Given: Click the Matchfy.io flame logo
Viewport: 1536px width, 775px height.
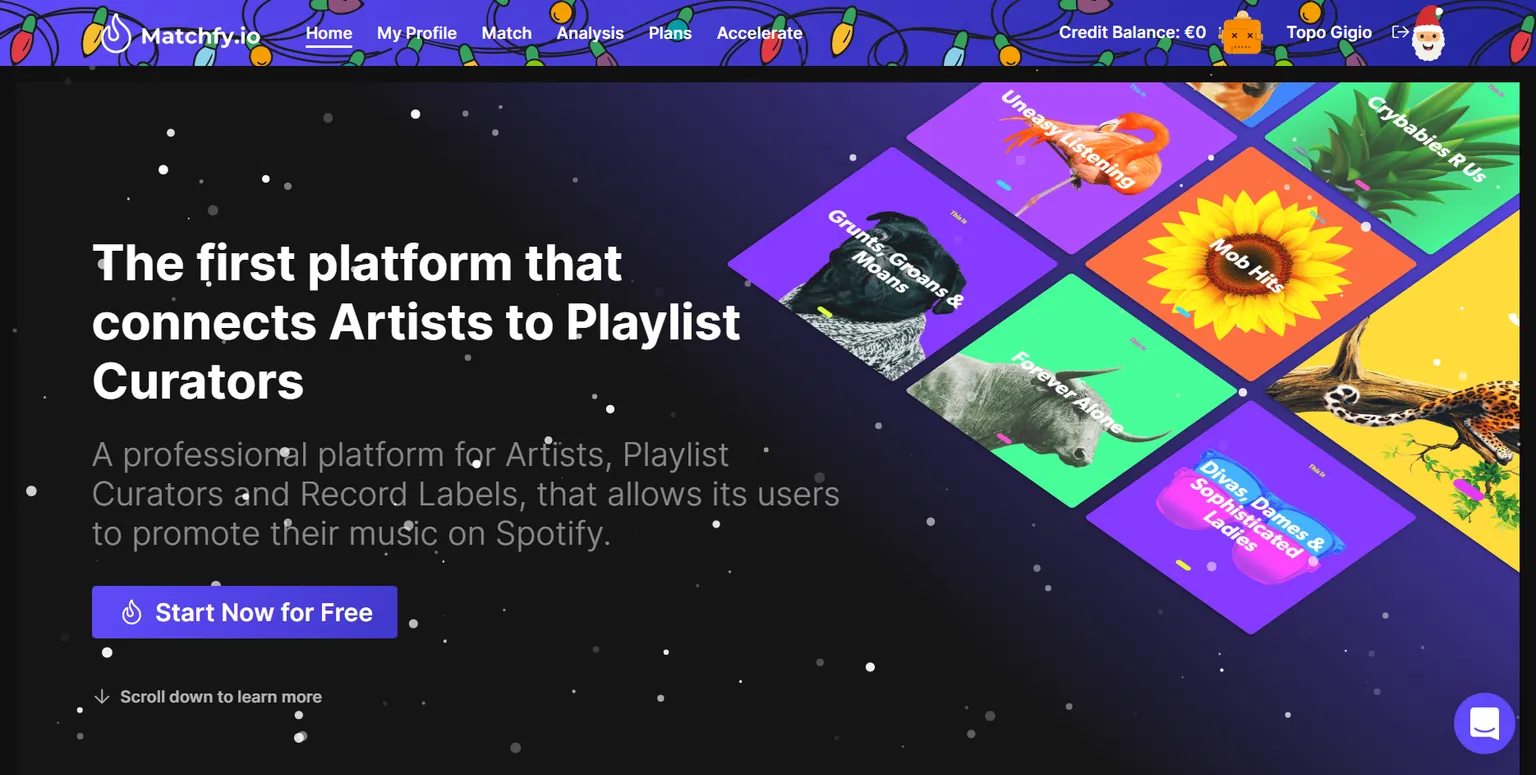Looking at the screenshot, I should click(117, 33).
